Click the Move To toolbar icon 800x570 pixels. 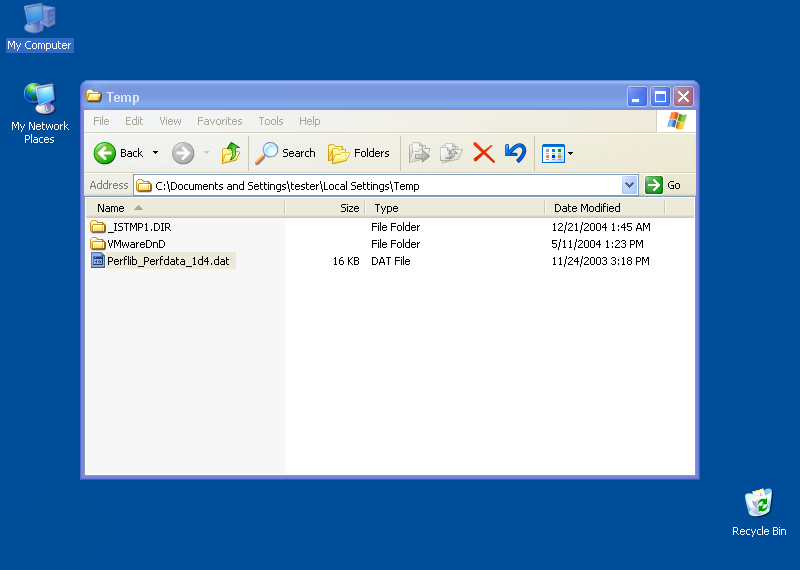coord(419,153)
